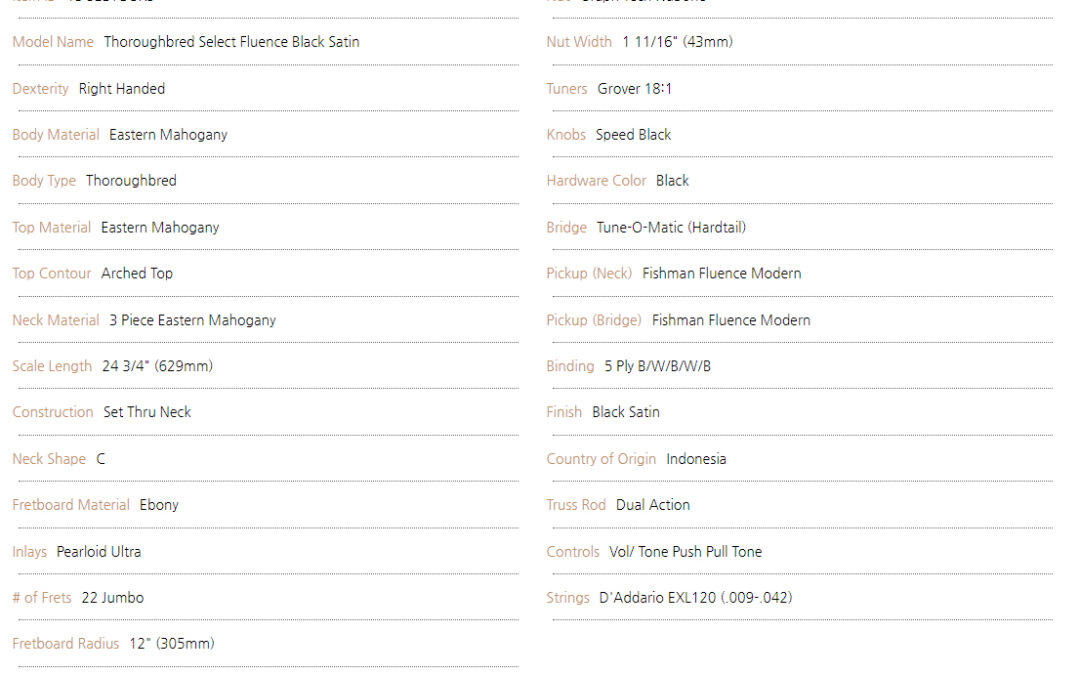Click the 'Controls' label
The height and width of the screenshot is (675, 1080).
pos(573,552)
